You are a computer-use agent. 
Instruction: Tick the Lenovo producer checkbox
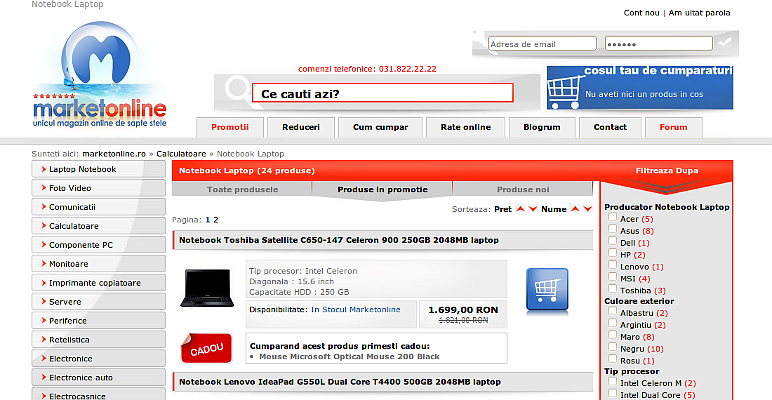click(612, 265)
